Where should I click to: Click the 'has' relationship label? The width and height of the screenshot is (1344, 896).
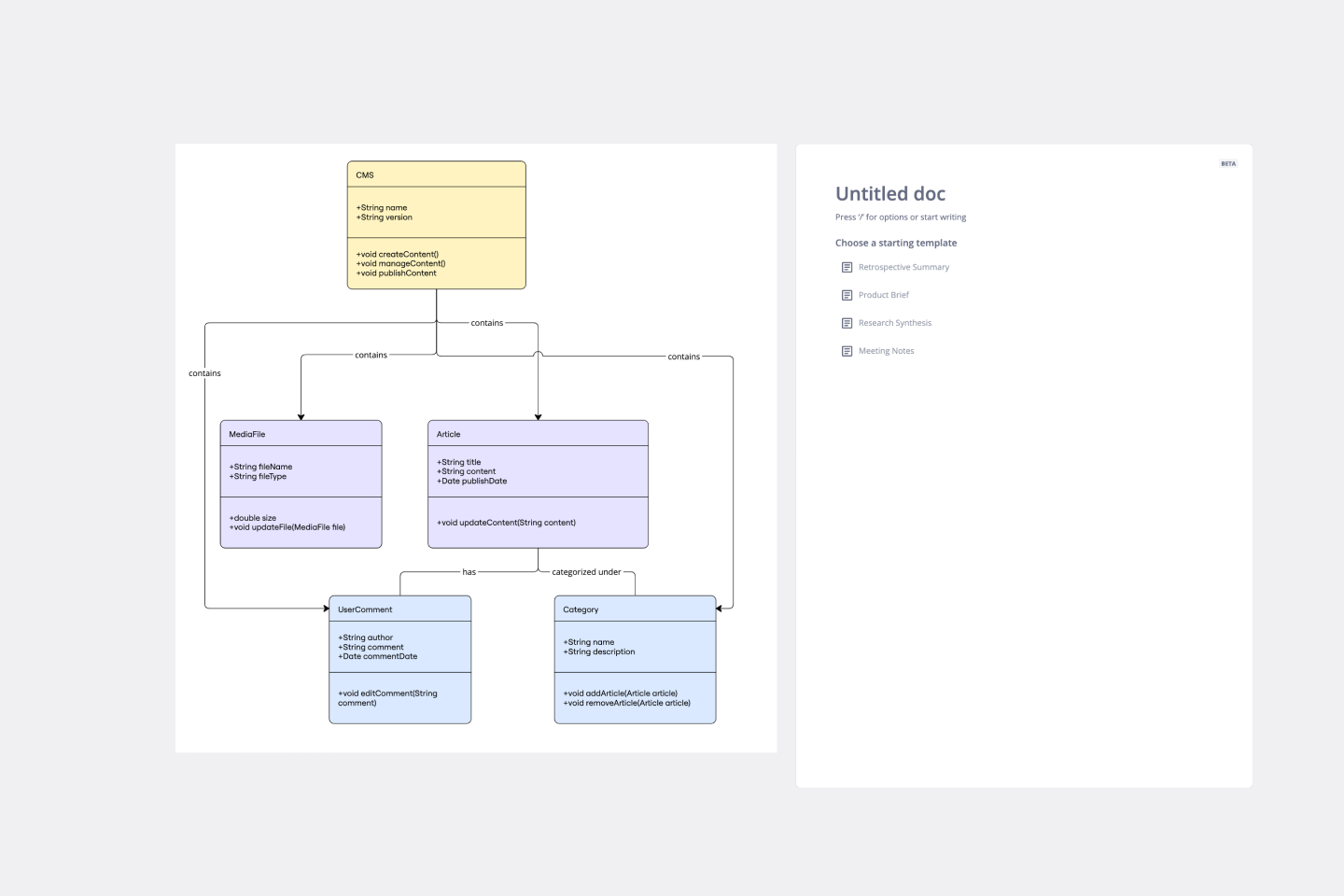click(x=469, y=572)
